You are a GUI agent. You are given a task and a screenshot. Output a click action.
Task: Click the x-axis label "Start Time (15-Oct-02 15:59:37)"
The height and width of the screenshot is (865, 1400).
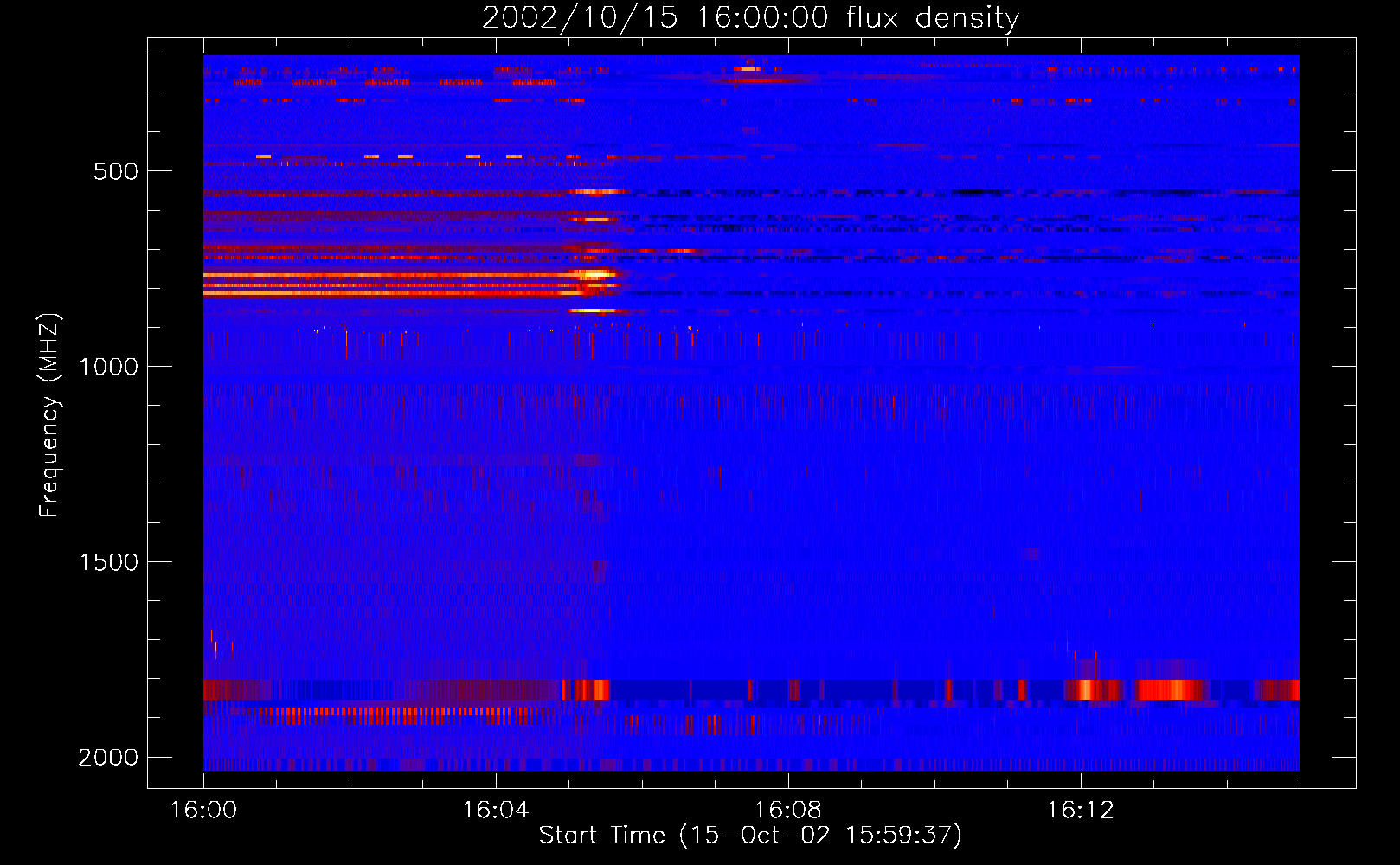click(x=750, y=835)
